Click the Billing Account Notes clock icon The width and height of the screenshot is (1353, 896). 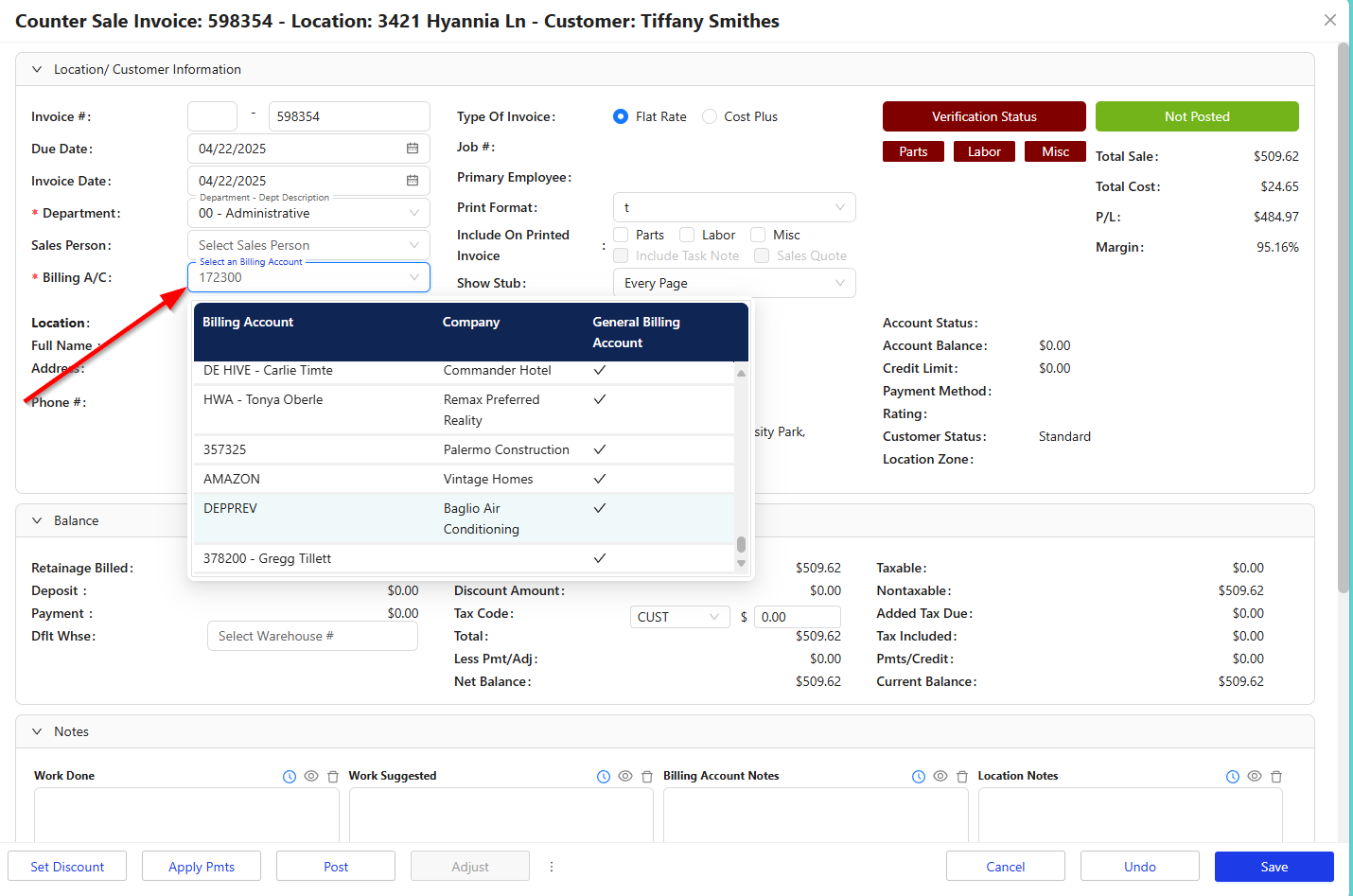[x=919, y=777]
